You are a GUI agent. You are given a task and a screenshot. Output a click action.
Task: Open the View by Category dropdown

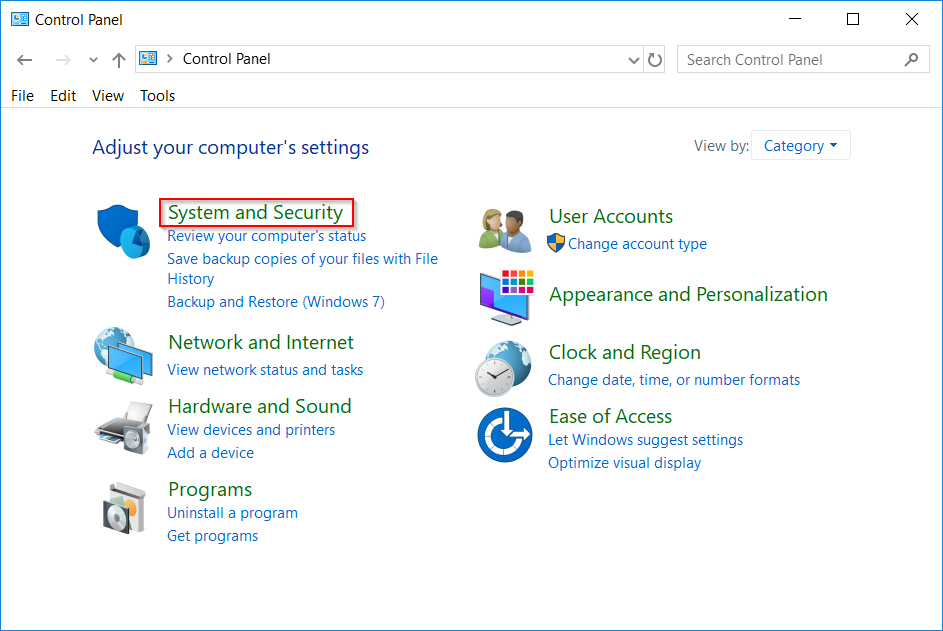pyautogui.click(x=800, y=144)
